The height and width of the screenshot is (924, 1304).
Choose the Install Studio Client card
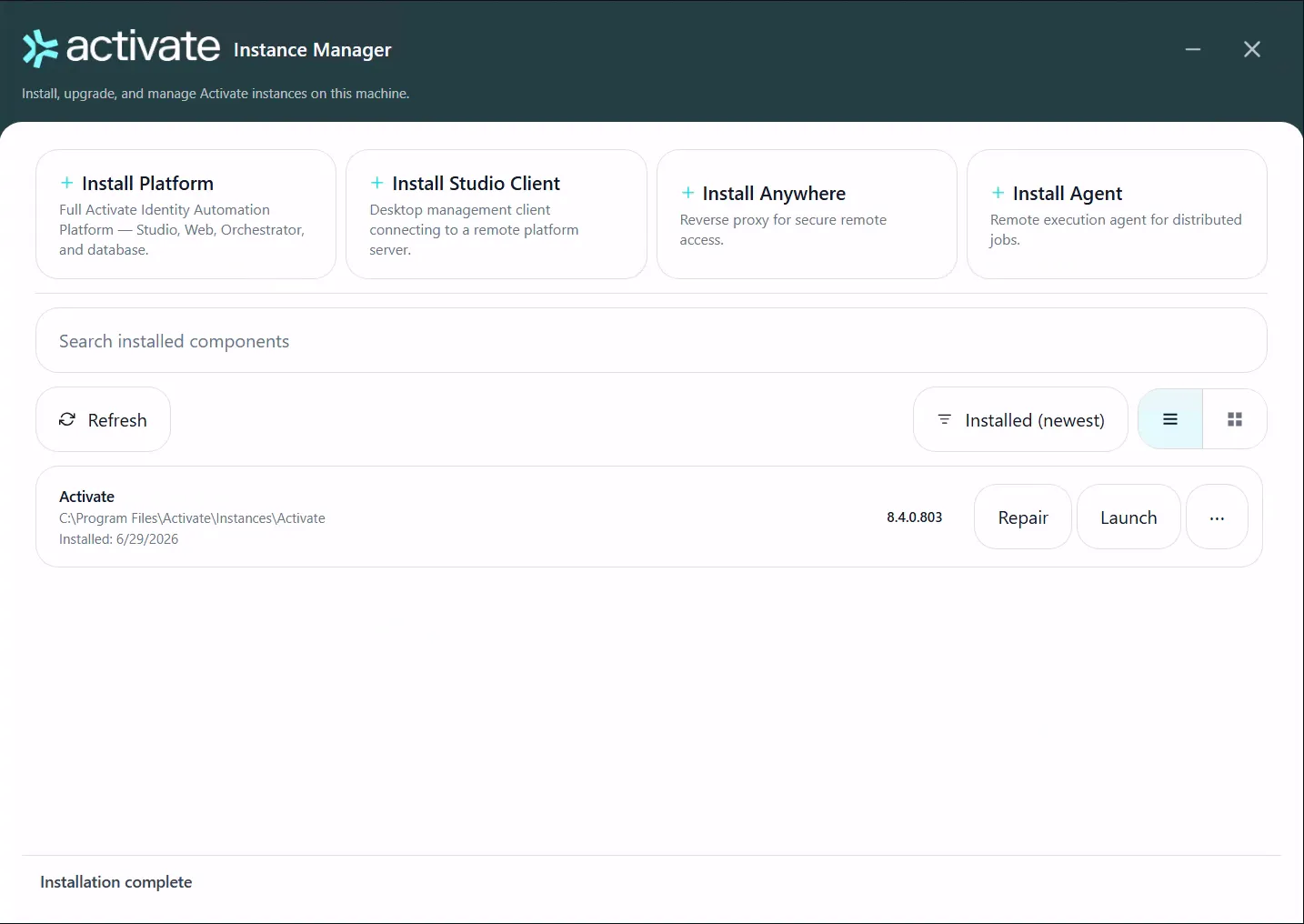coord(497,215)
